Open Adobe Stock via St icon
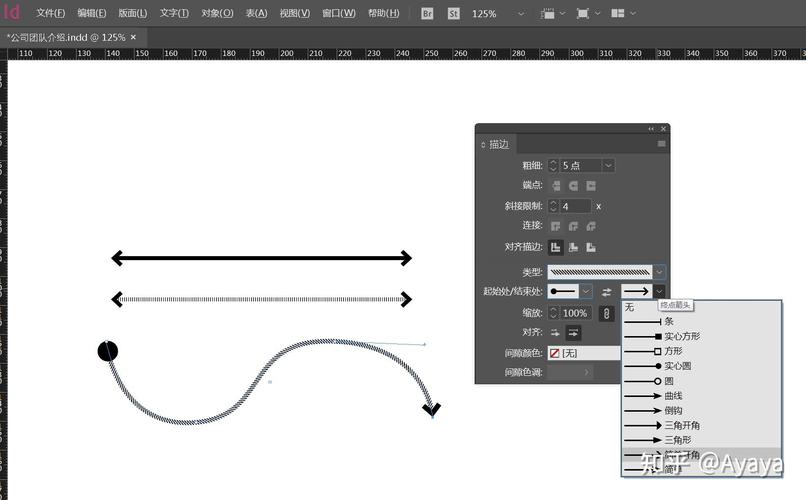The height and width of the screenshot is (500, 806). click(453, 14)
